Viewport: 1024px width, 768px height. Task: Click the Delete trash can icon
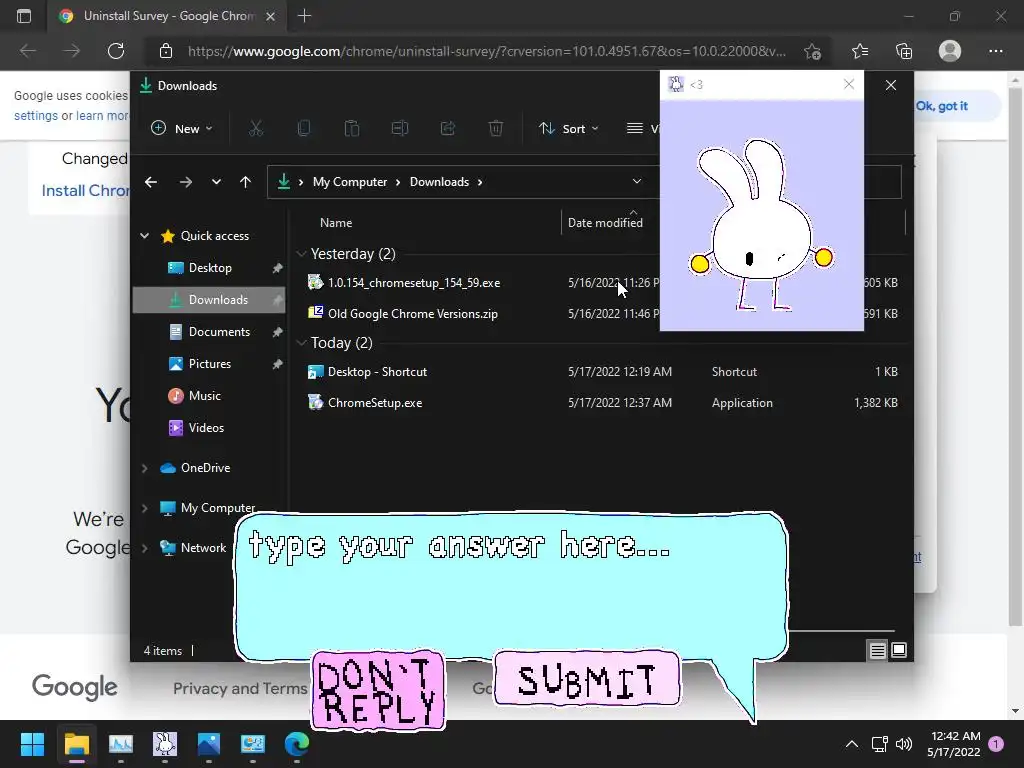tap(496, 129)
